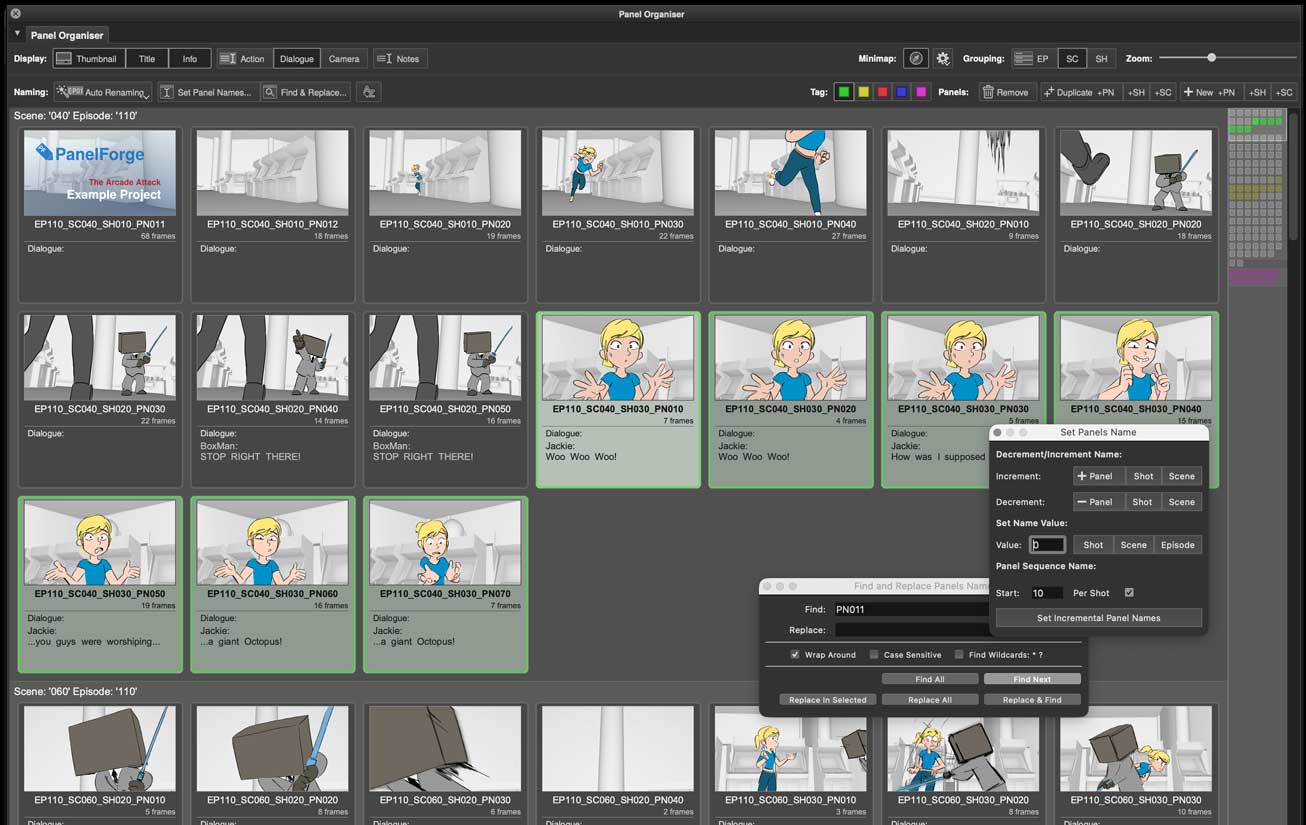Show Action text field on panels
Image resolution: width=1306 pixels, height=825 pixels.
coord(243,59)
